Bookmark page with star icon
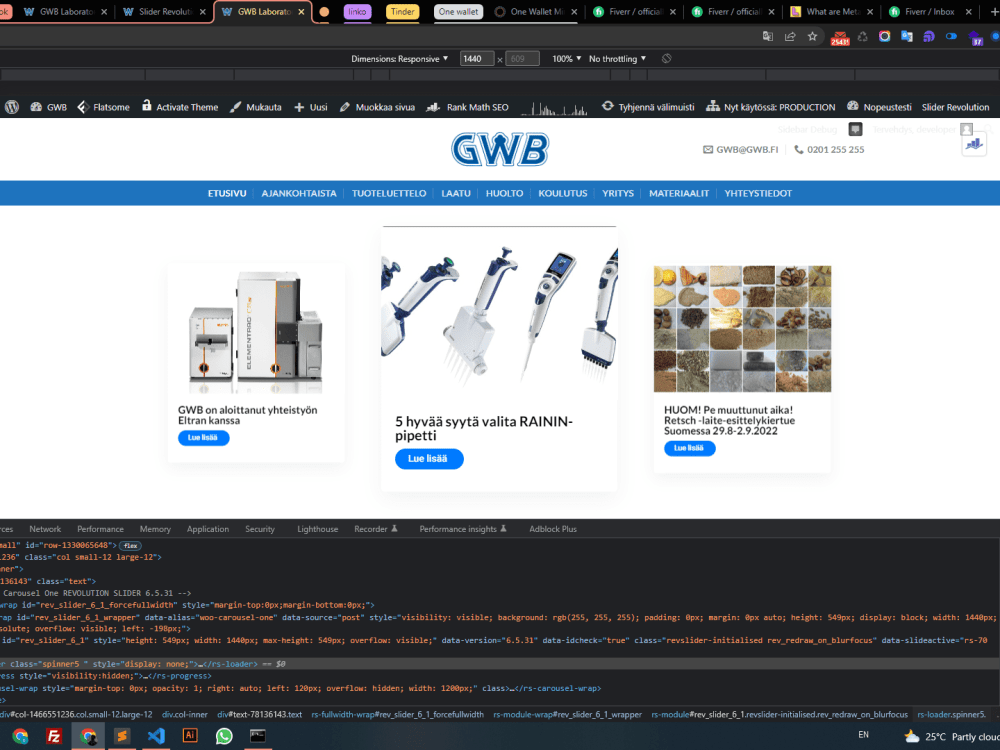Screen dimensions: 1000x750 [x=812, y=36]
